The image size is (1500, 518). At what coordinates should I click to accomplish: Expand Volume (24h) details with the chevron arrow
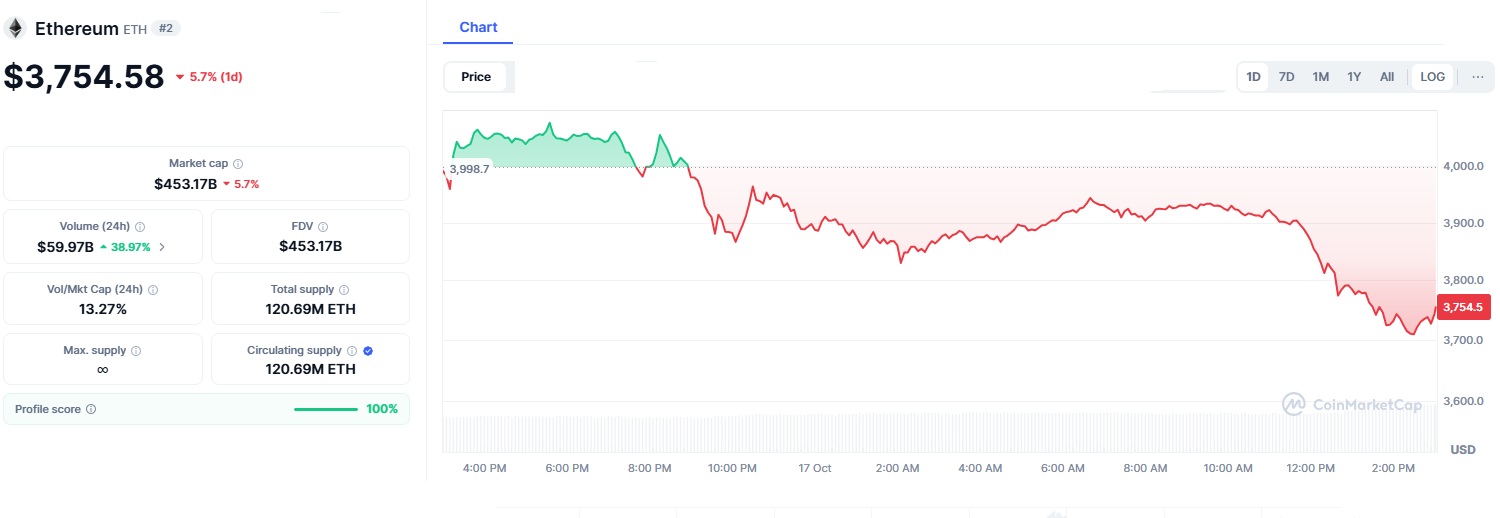coord(162,246)
